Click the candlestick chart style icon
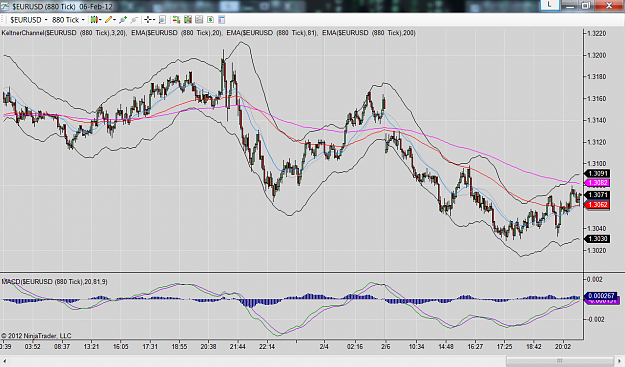The width and height of the screenshot is (625, 367). [x=94, y=20]
